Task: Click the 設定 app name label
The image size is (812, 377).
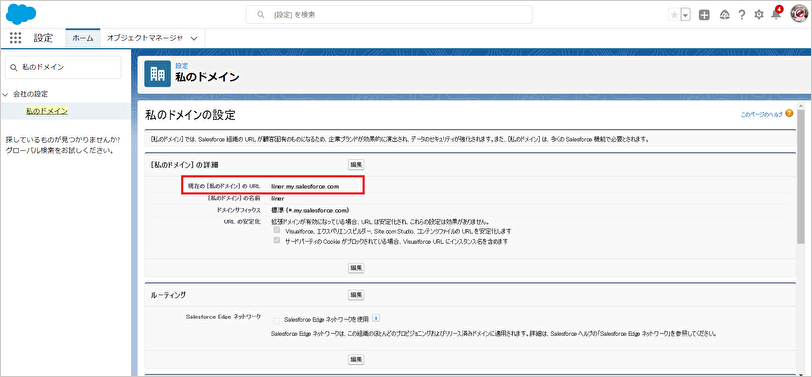Action: click(44, 38)
